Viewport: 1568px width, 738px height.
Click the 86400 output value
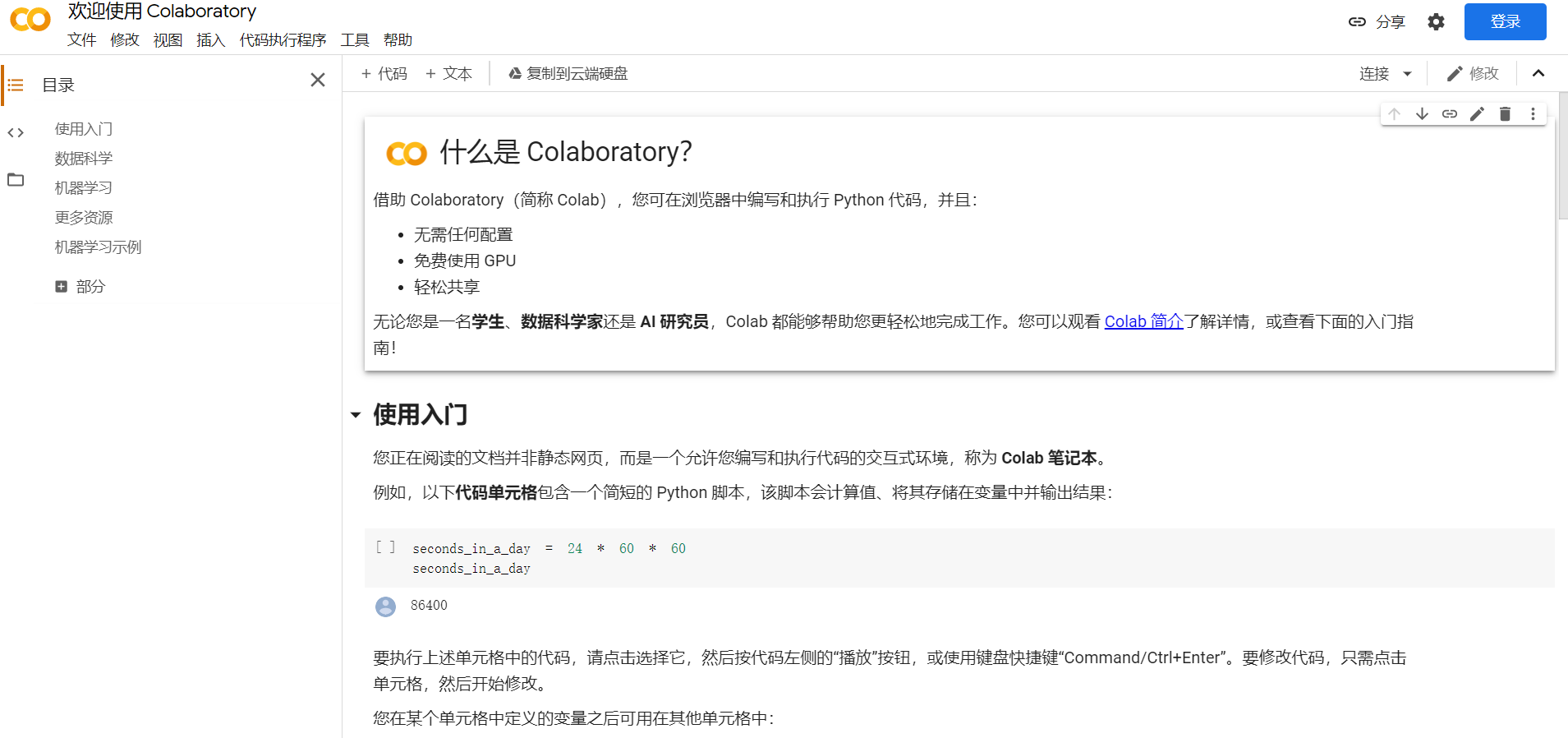tap(429, 606)
